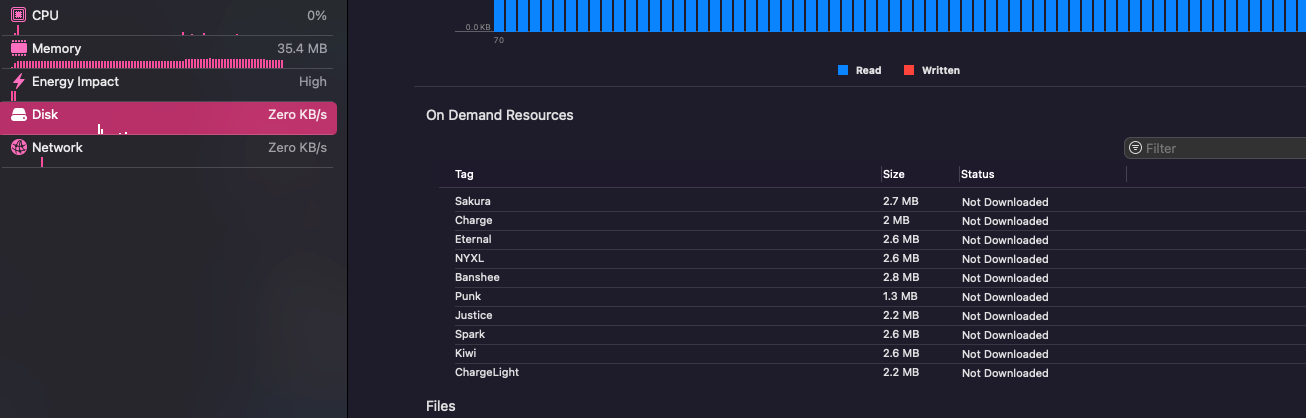Click Not Downloaded status for ChargeLight

click(1005, 373)
